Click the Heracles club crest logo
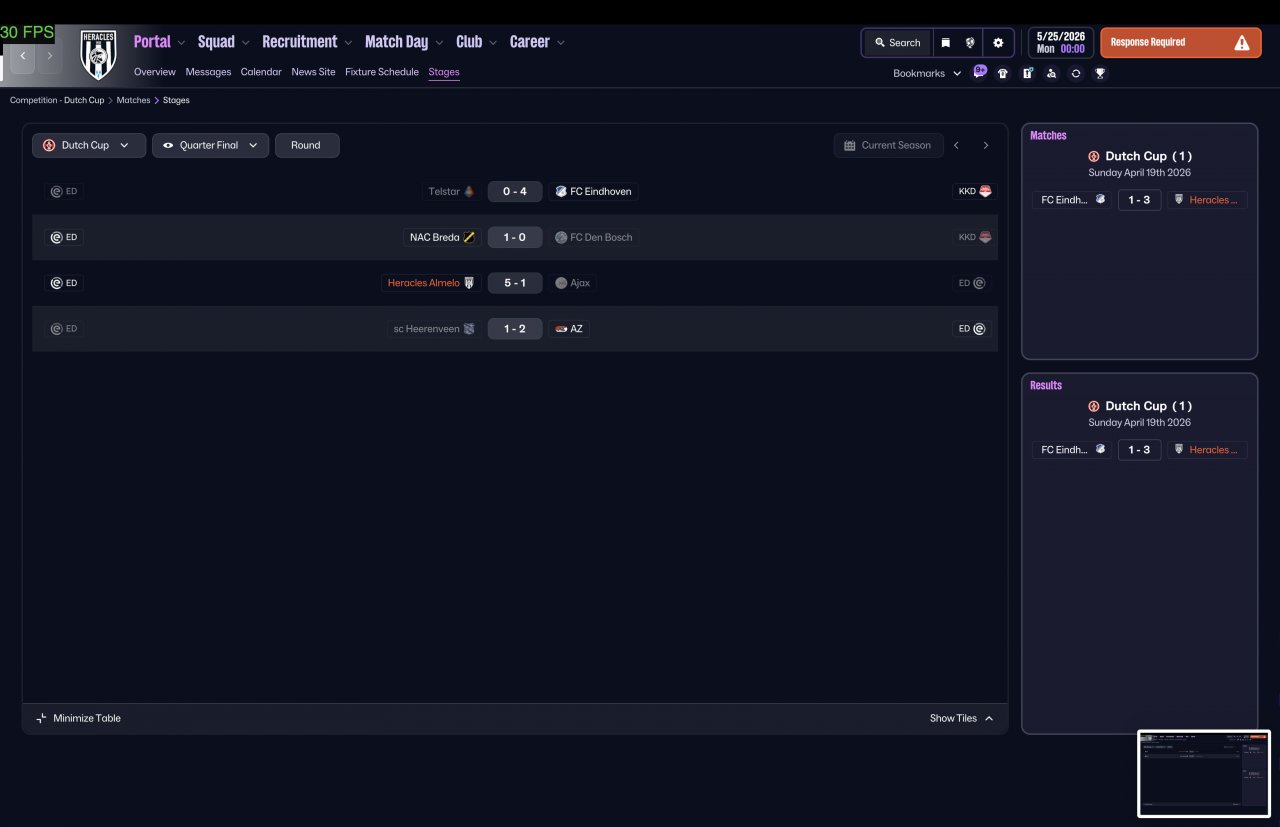 click(98, 55)
